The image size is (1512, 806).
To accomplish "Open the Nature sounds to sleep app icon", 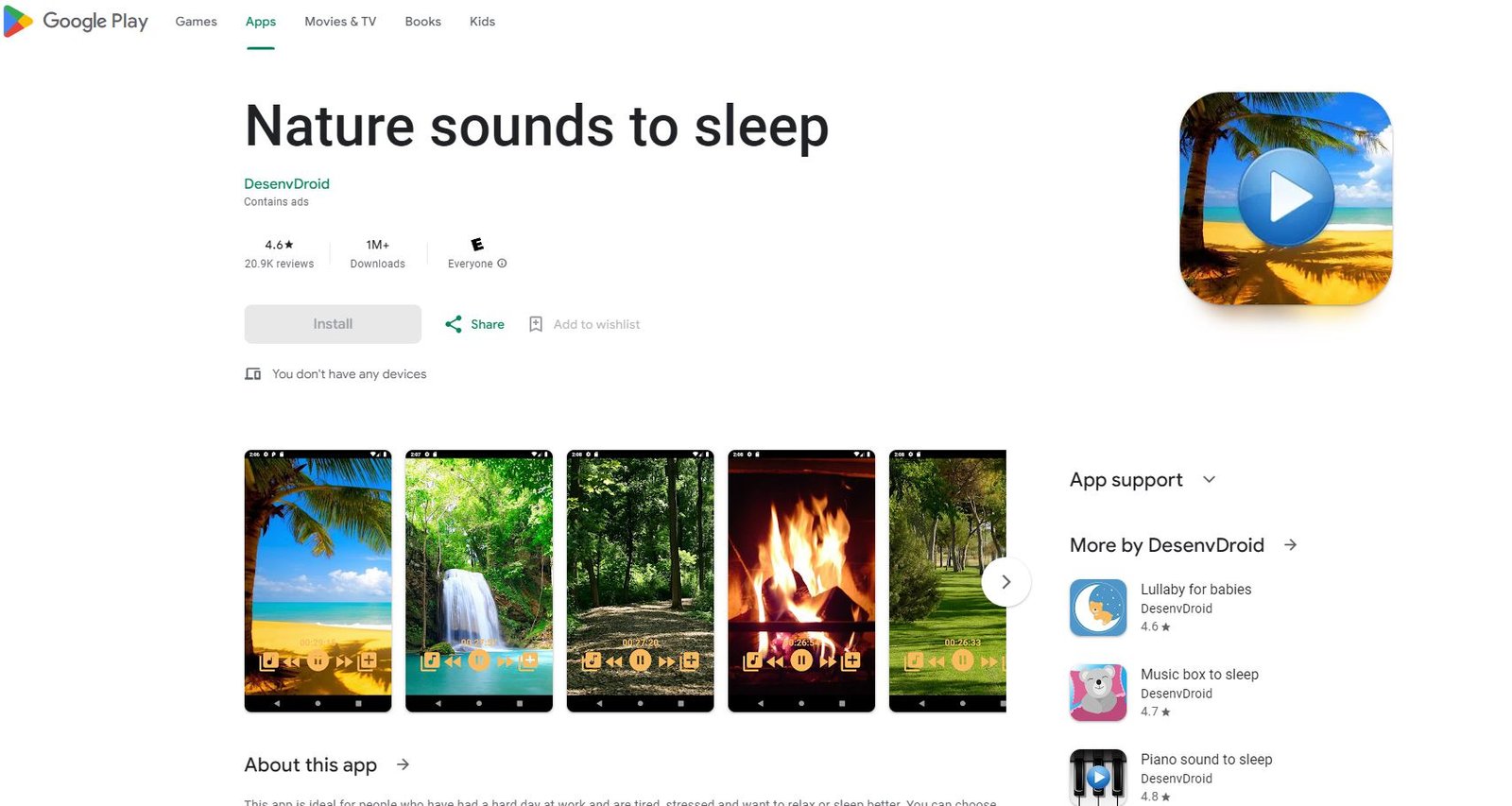I will [1285, 198].
